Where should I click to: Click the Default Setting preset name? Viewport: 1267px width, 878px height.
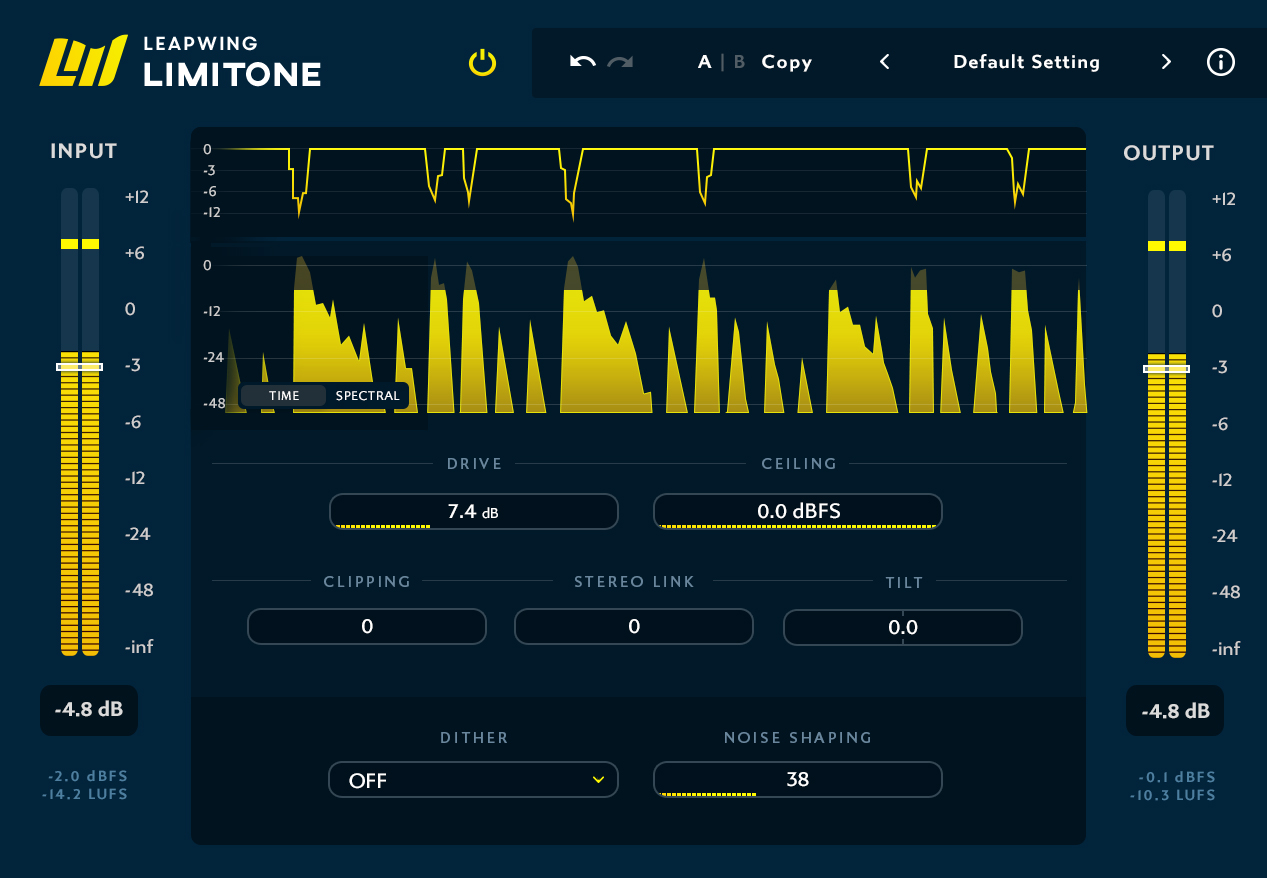click(x=1026, y=61)
